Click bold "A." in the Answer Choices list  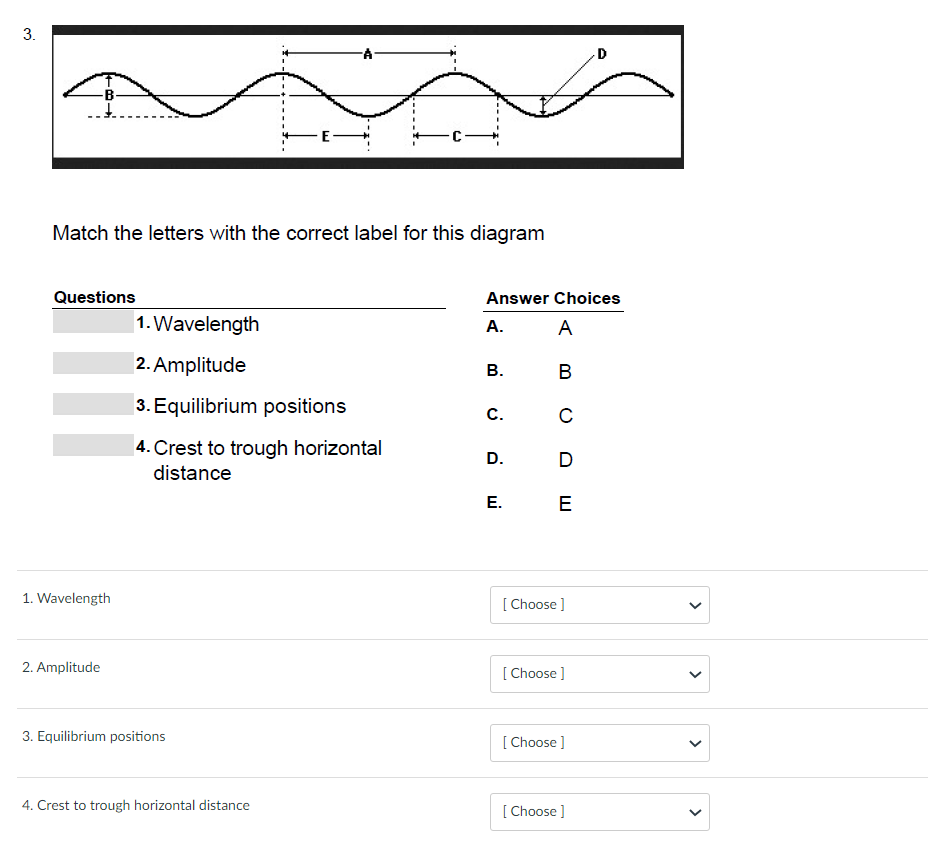click(494, 327)
